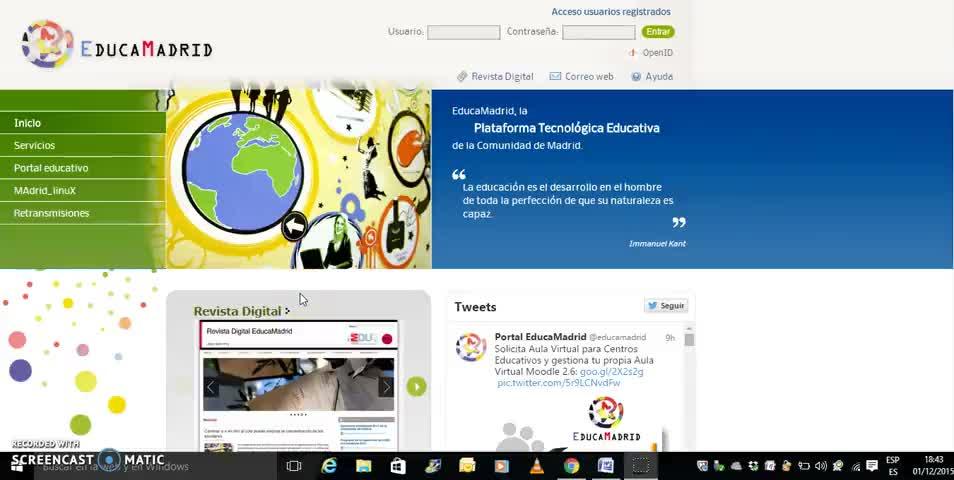This screenshot has height=480, width=954.
Task: Open pic.twitter.com/5r9LCNvdFw link
Action: (x=559, y=383)
